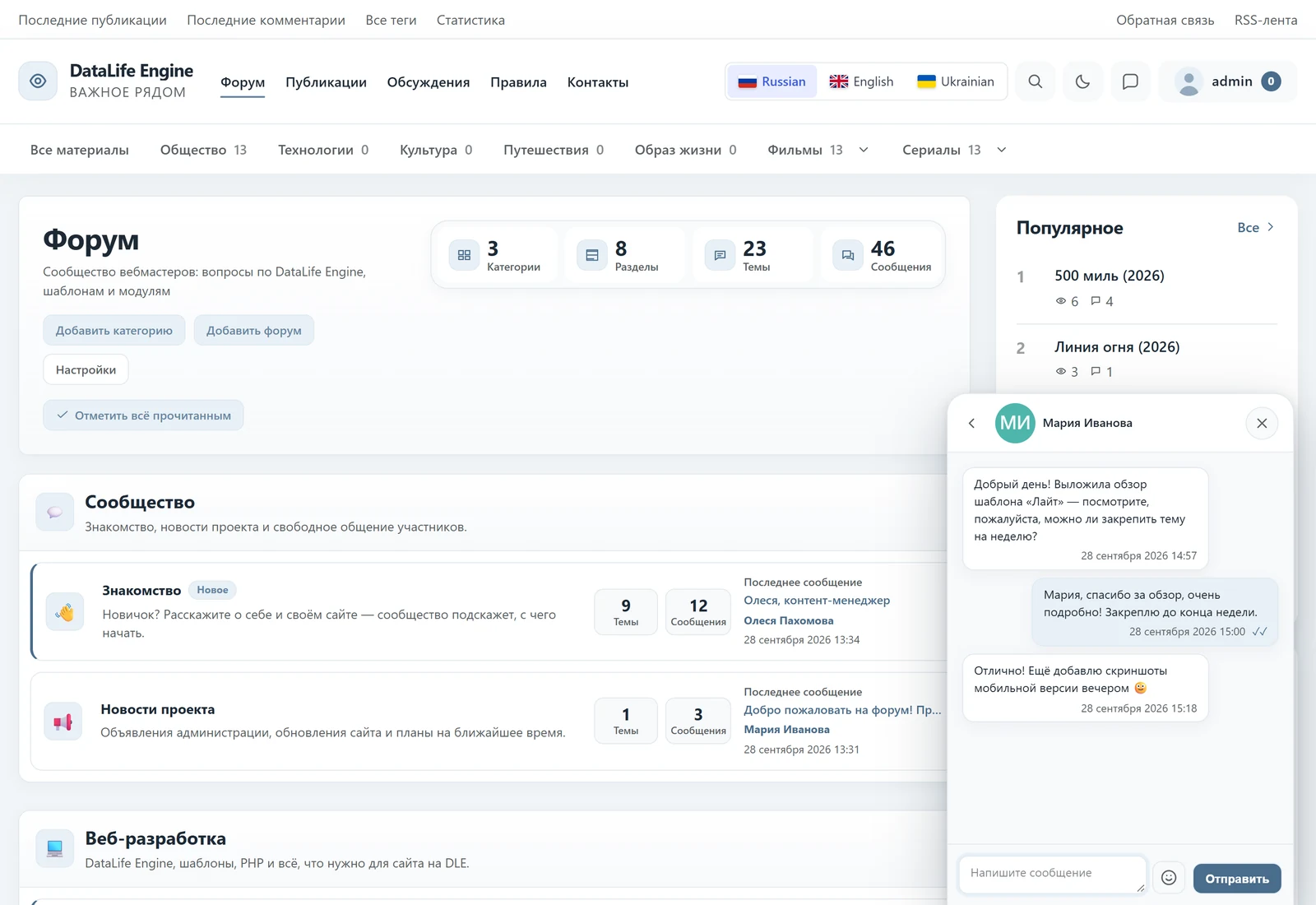Open the Обсуждения nav item
Viewport: 1316px width, 905px height.
click(429, 82)
